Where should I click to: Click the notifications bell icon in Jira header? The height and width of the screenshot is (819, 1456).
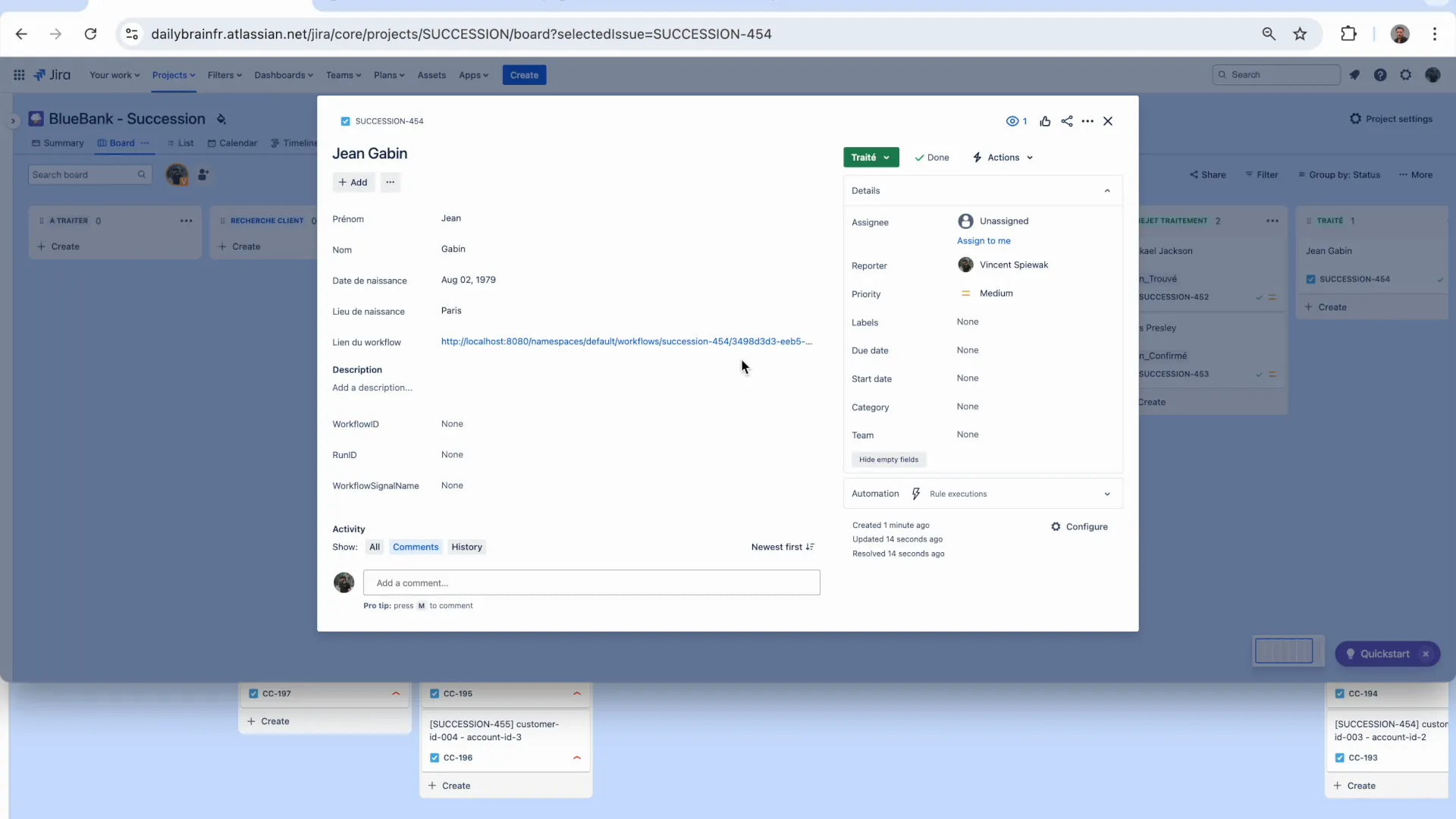pos(1354,75)
